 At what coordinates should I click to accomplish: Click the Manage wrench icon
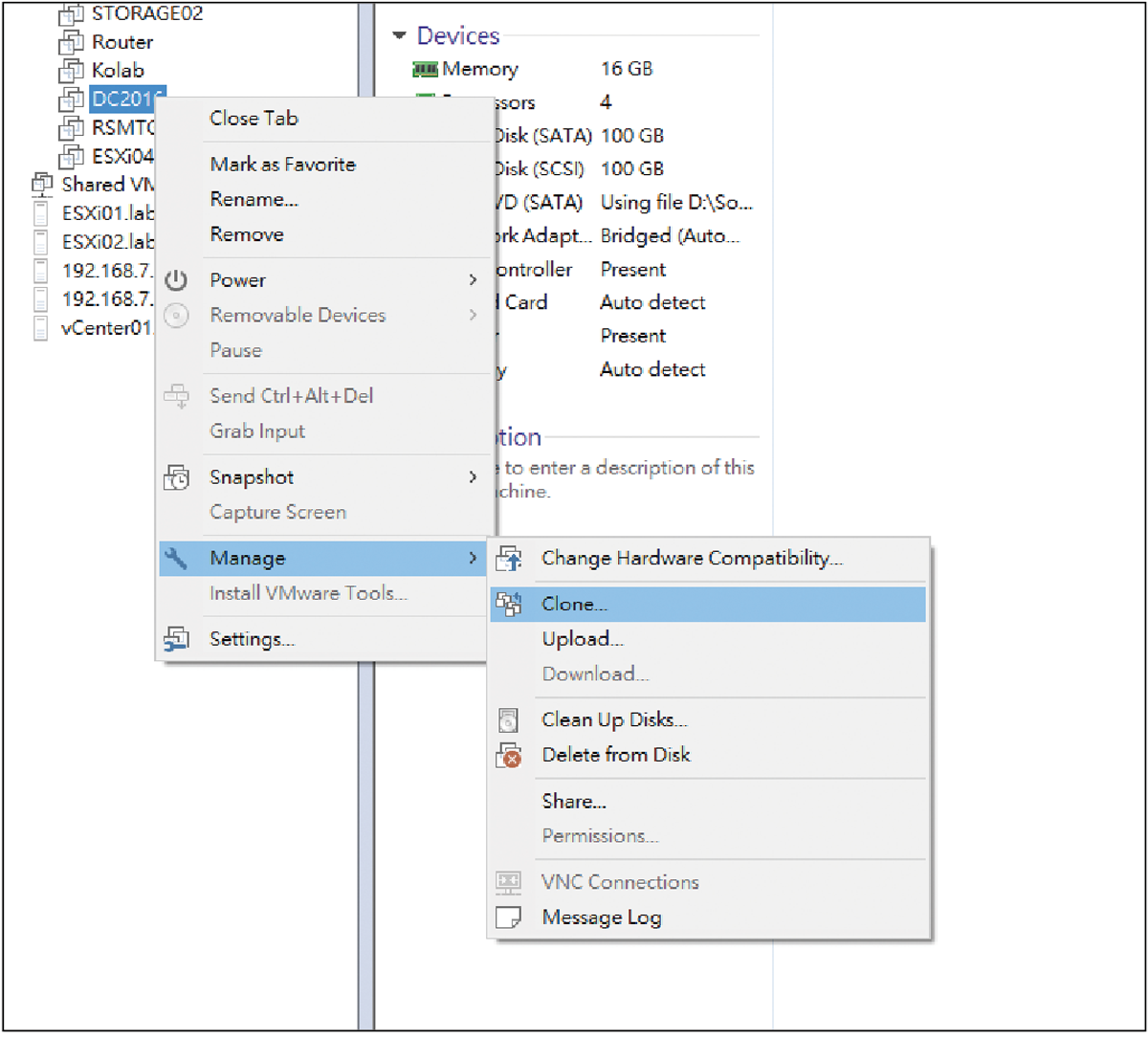(x=176, y=558)
